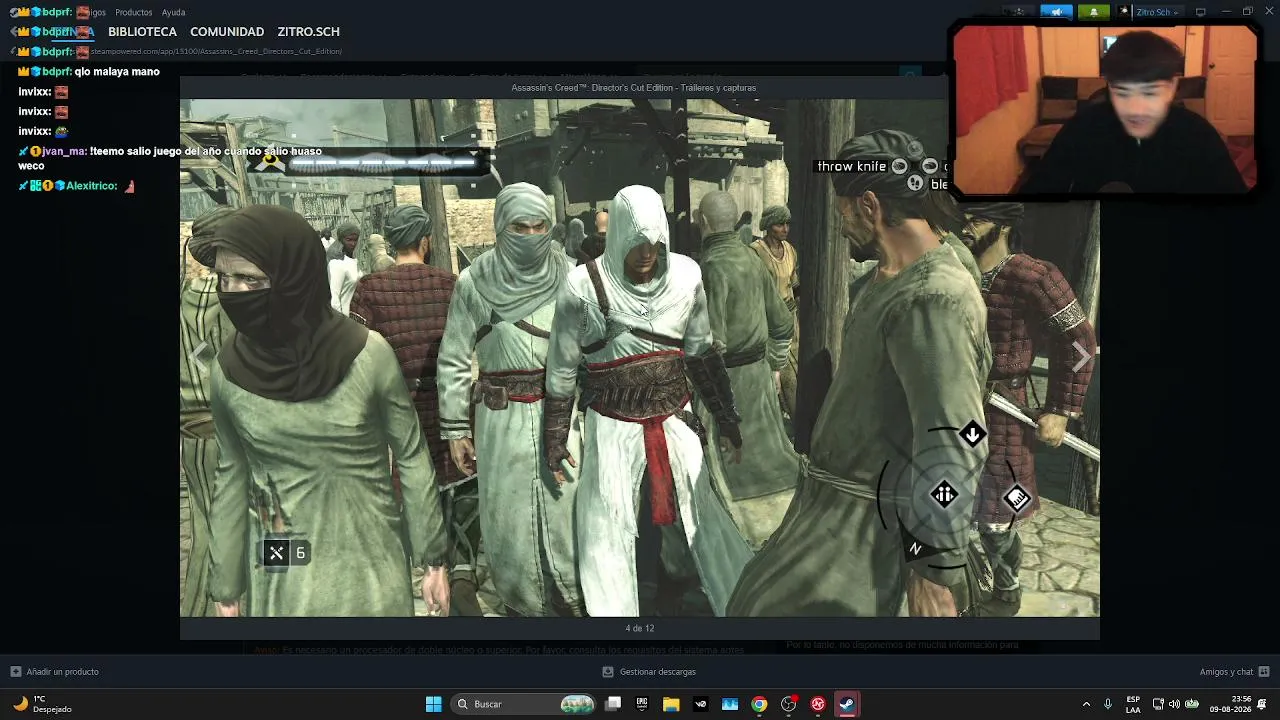The width and height of the screenshot is (1280, 720).
Task: Open the 'Amigos y chat' panel
Action: coord(1234,672)
